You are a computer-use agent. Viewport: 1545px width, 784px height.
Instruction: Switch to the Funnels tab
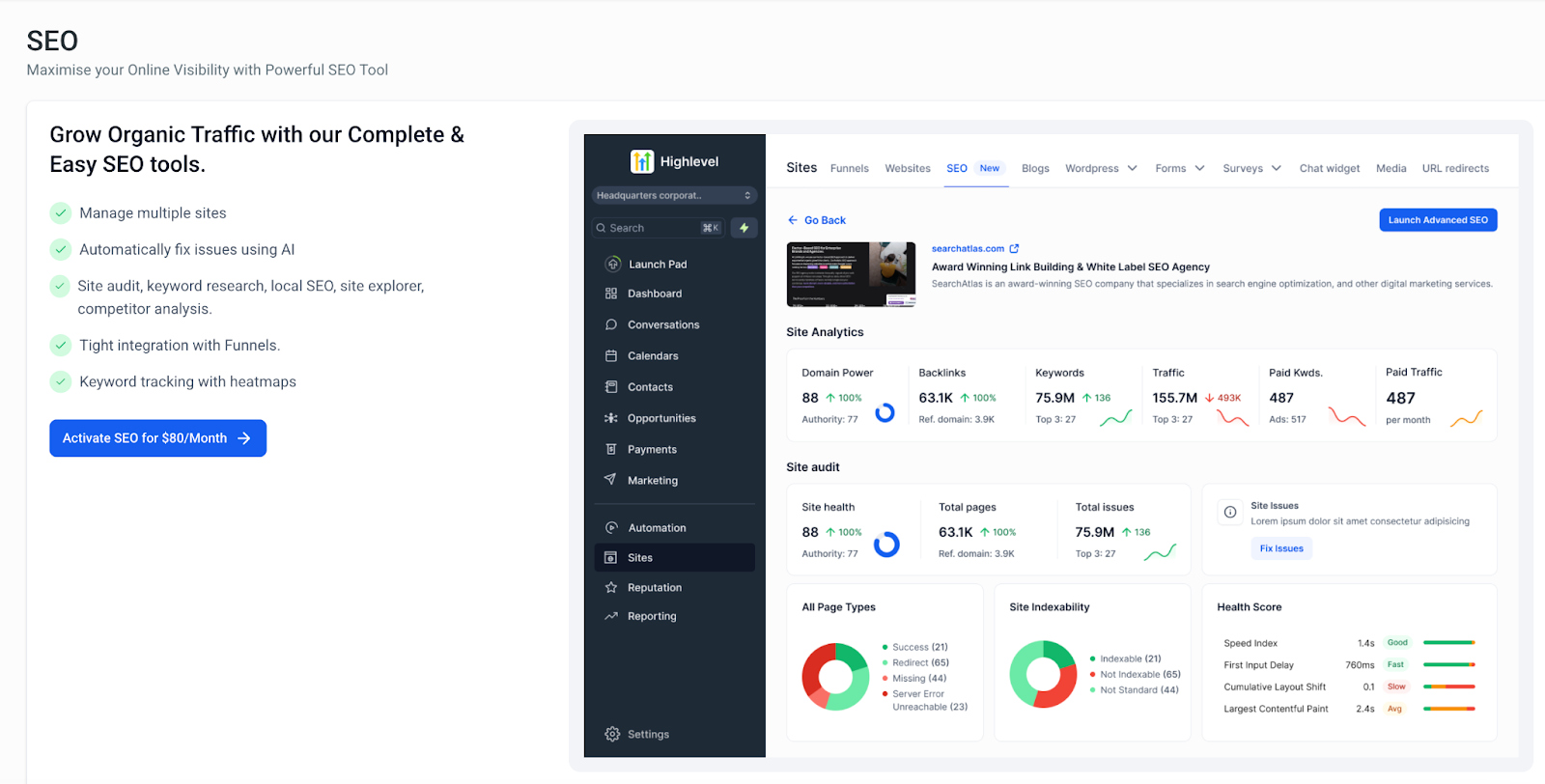(x=850, y=168)
